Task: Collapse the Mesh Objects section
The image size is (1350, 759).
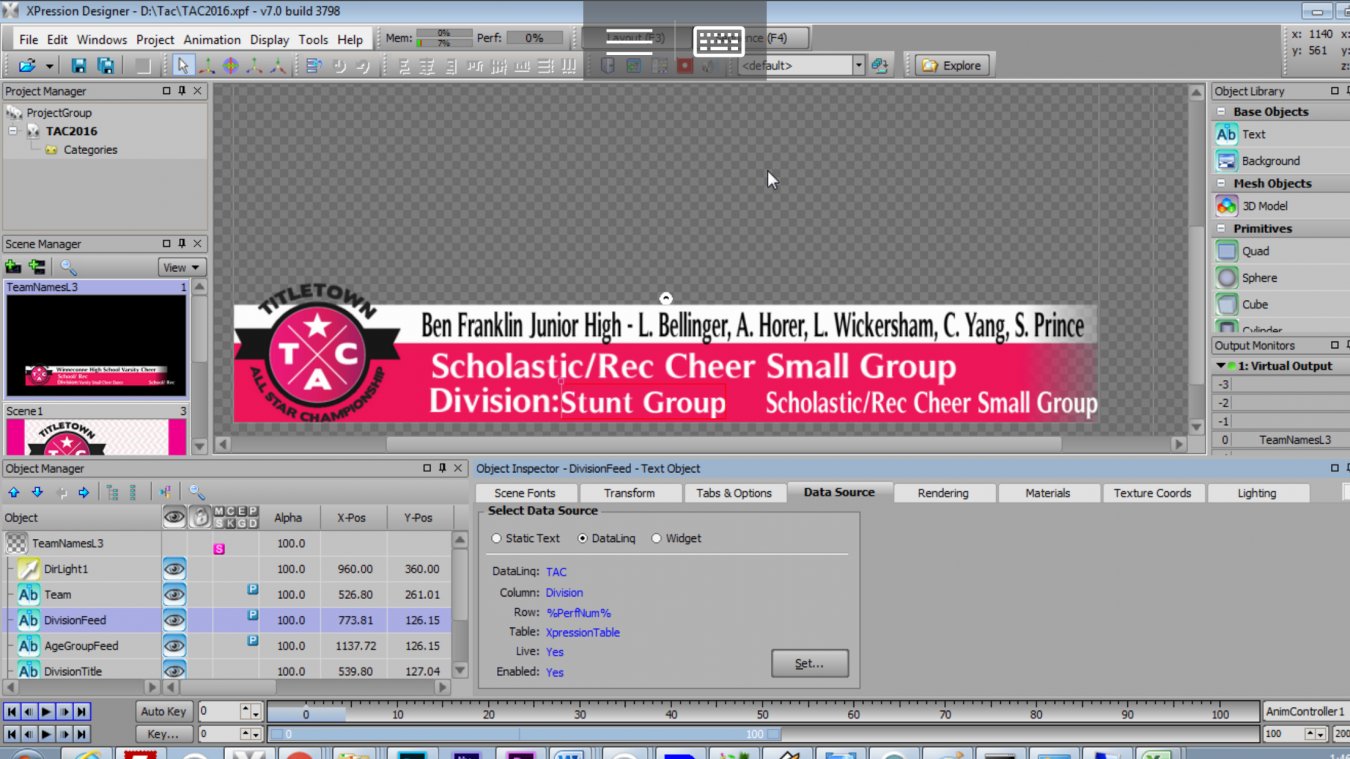Action: click(x=1223, y=184)
